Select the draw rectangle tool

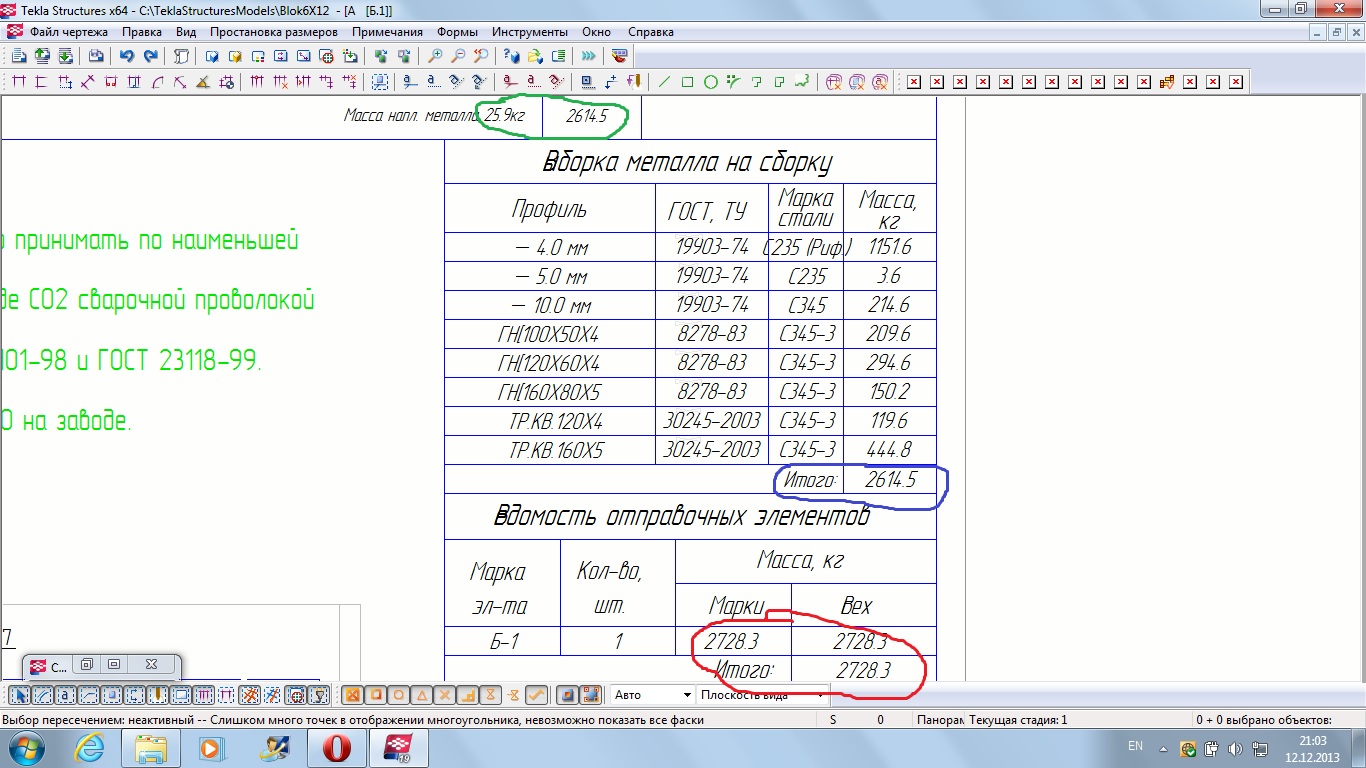[688, 82]
